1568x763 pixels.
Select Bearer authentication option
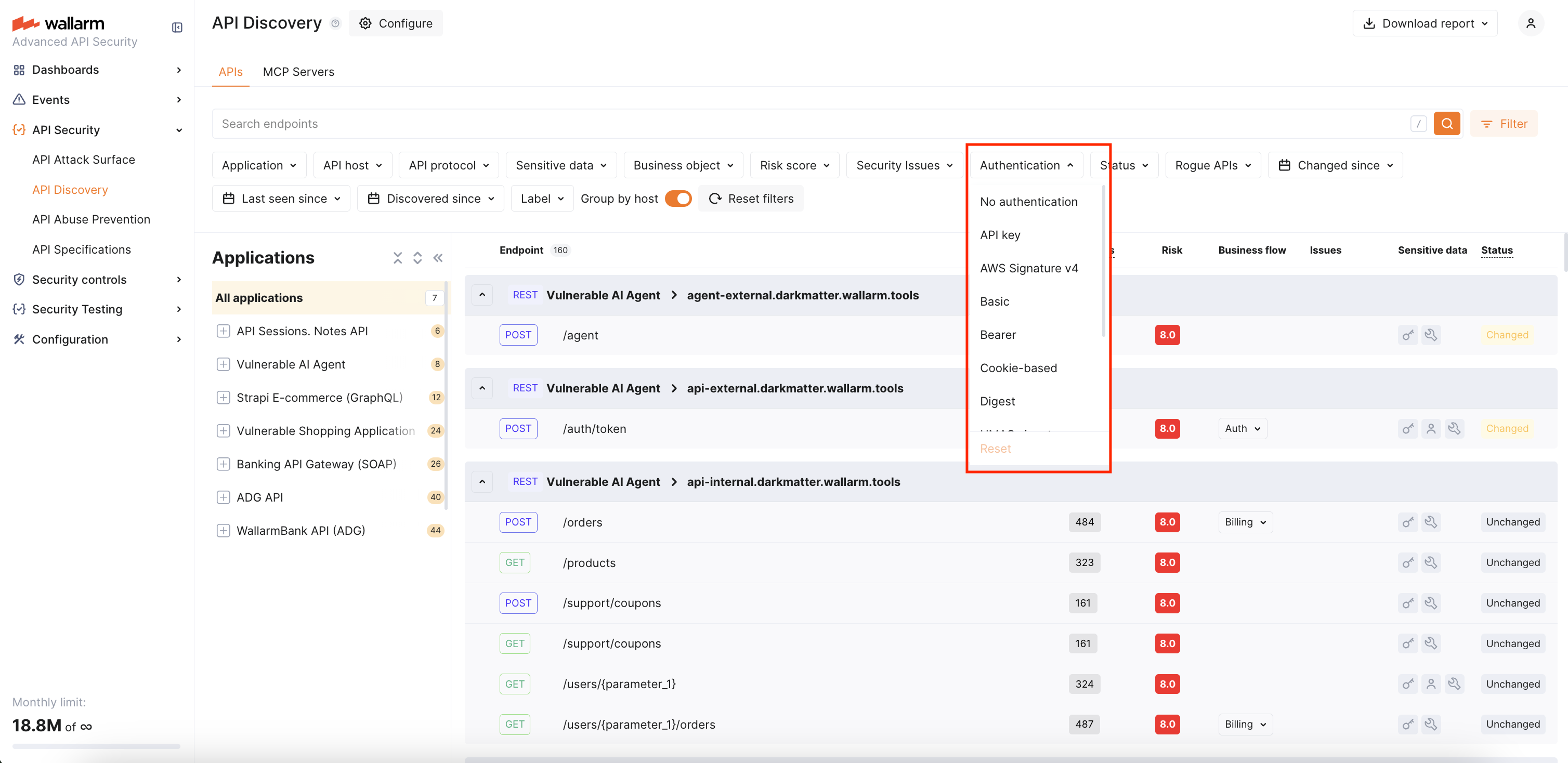click(998, 335)
